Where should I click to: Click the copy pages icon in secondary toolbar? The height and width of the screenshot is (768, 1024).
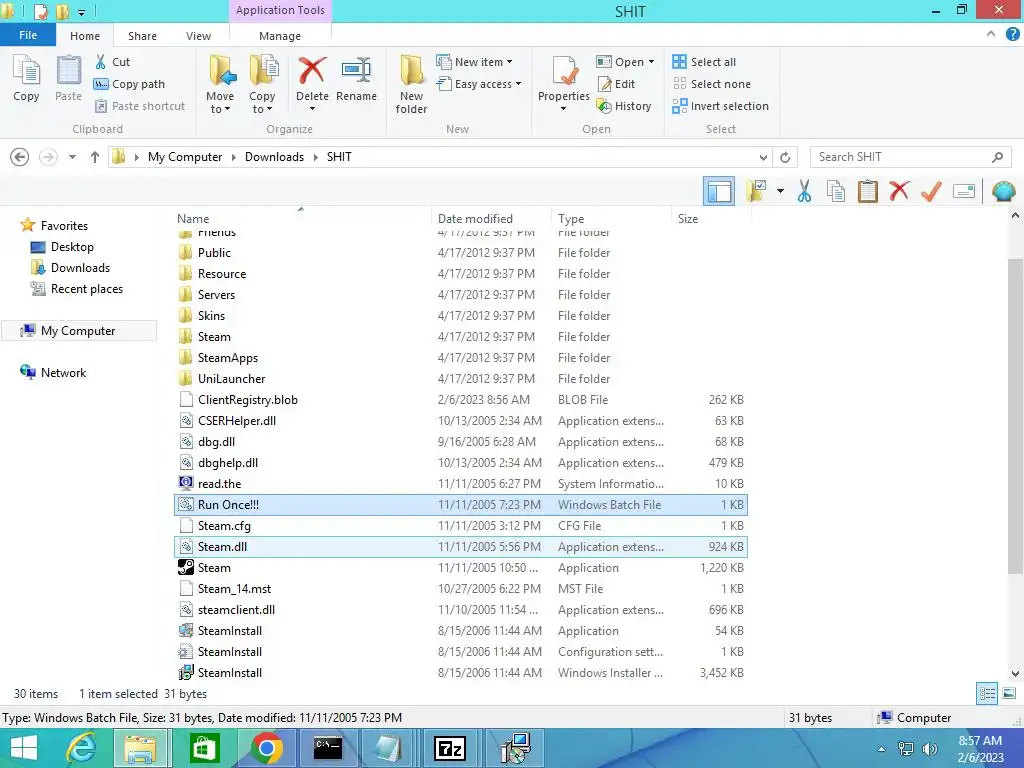[836, 191]
